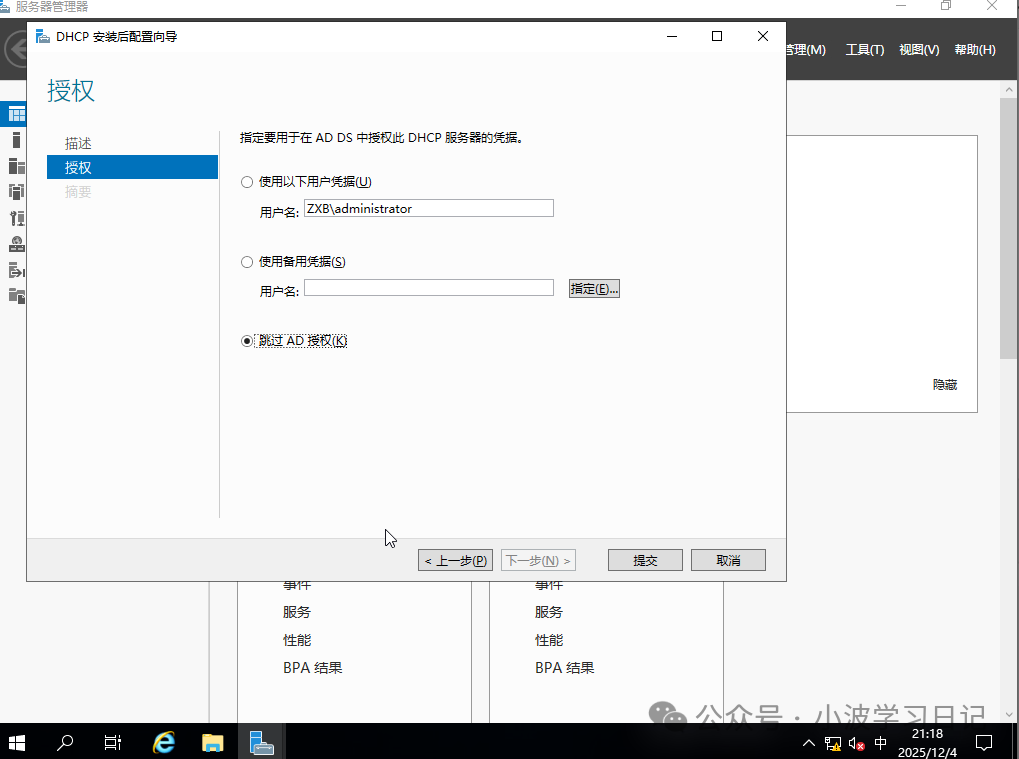Click the network warning icon in the tray
1019x759 pixels.
pos(831,743)
